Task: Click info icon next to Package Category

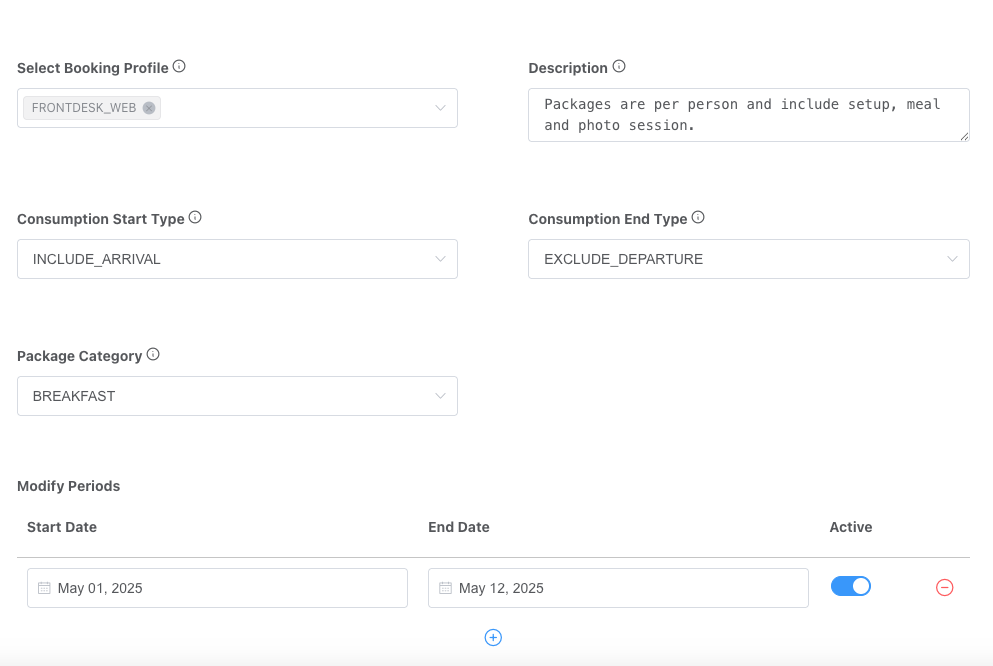Action: [153, 355]
